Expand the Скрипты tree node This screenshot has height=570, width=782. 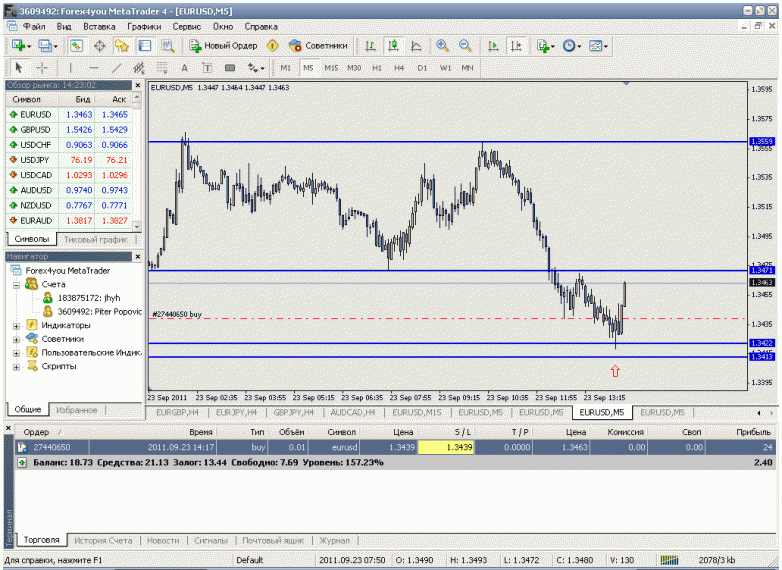[x=16, y=367]
